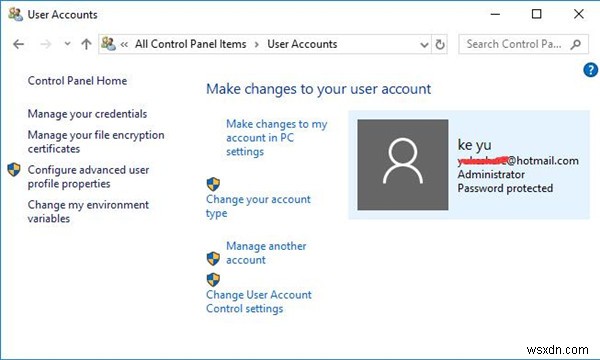Expand hidden breadcrumb levels double chevron
The height and width of the screenshot is (360, 600).
[124, 44]
